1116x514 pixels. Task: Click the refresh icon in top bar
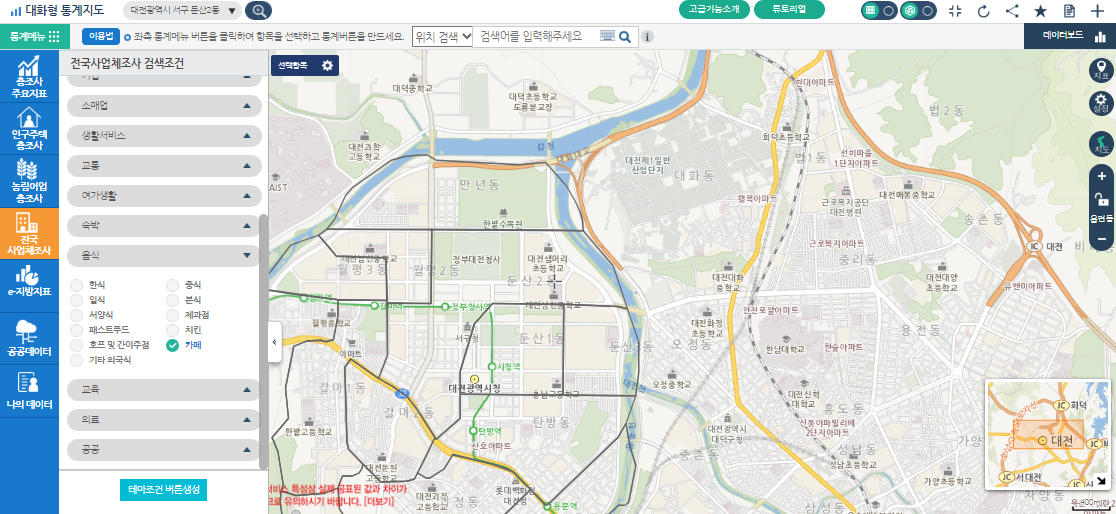(x=983, y=11)
